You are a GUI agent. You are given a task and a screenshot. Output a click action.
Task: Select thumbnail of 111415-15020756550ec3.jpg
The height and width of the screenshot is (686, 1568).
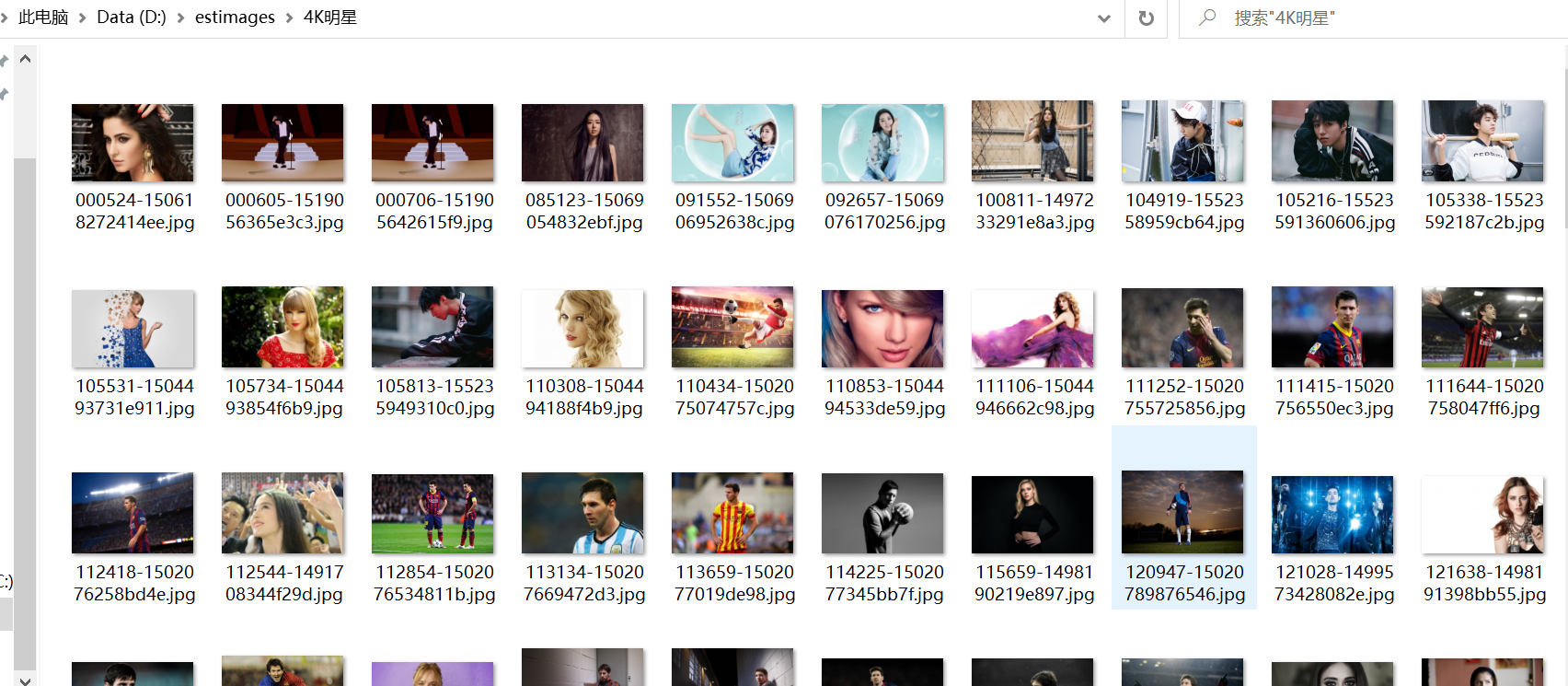coord(1332,327)
